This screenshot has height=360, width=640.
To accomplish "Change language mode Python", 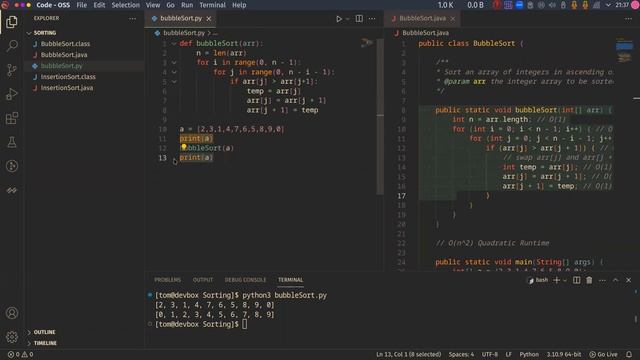I will tap(529, 354).
